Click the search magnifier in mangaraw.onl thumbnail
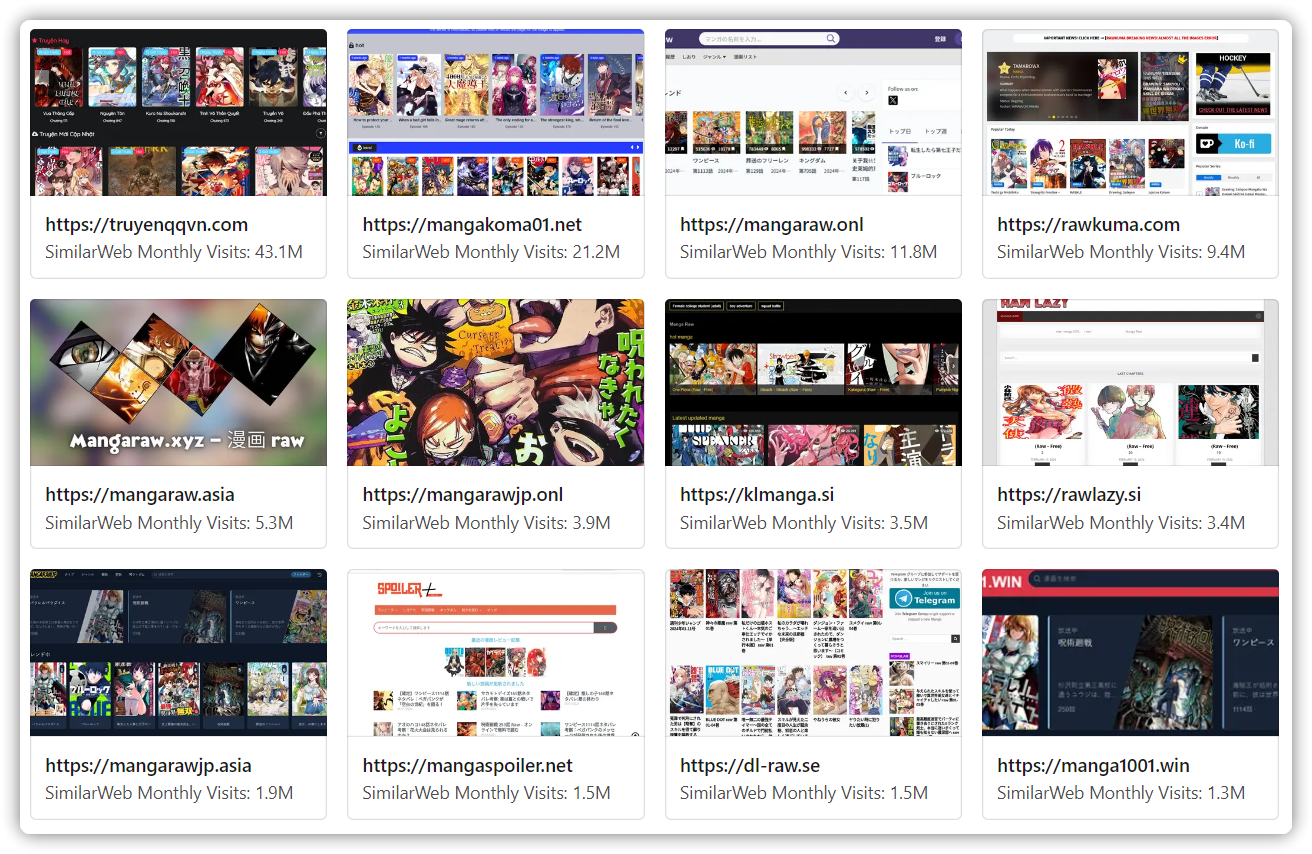 831,39
